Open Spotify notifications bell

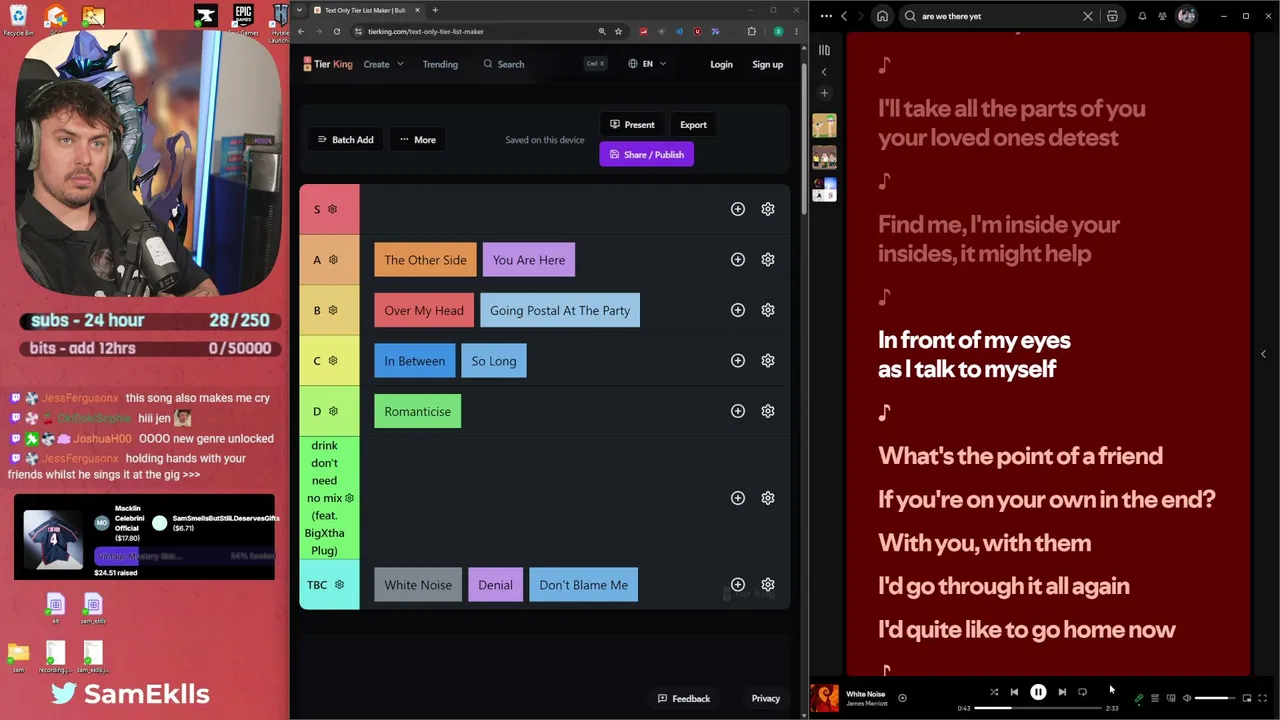1142,16
